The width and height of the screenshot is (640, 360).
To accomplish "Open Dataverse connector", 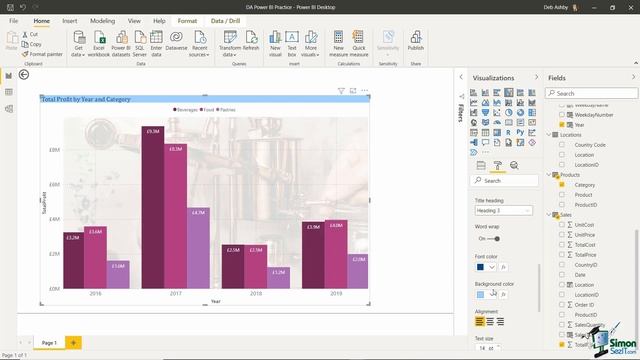I will (x=176, y=40).
